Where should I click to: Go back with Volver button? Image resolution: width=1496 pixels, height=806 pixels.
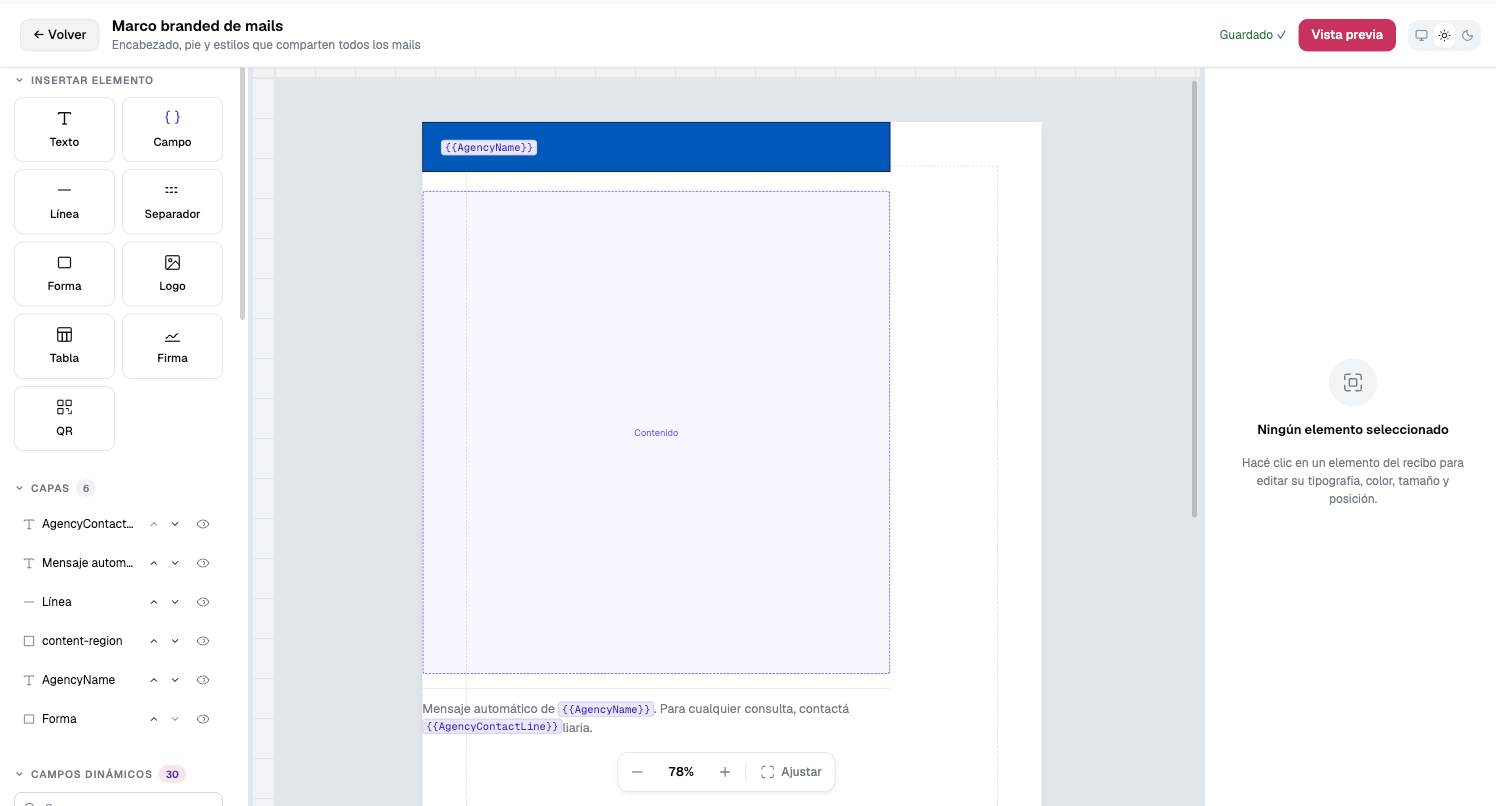pyautogui.click(x=60, y=35)
